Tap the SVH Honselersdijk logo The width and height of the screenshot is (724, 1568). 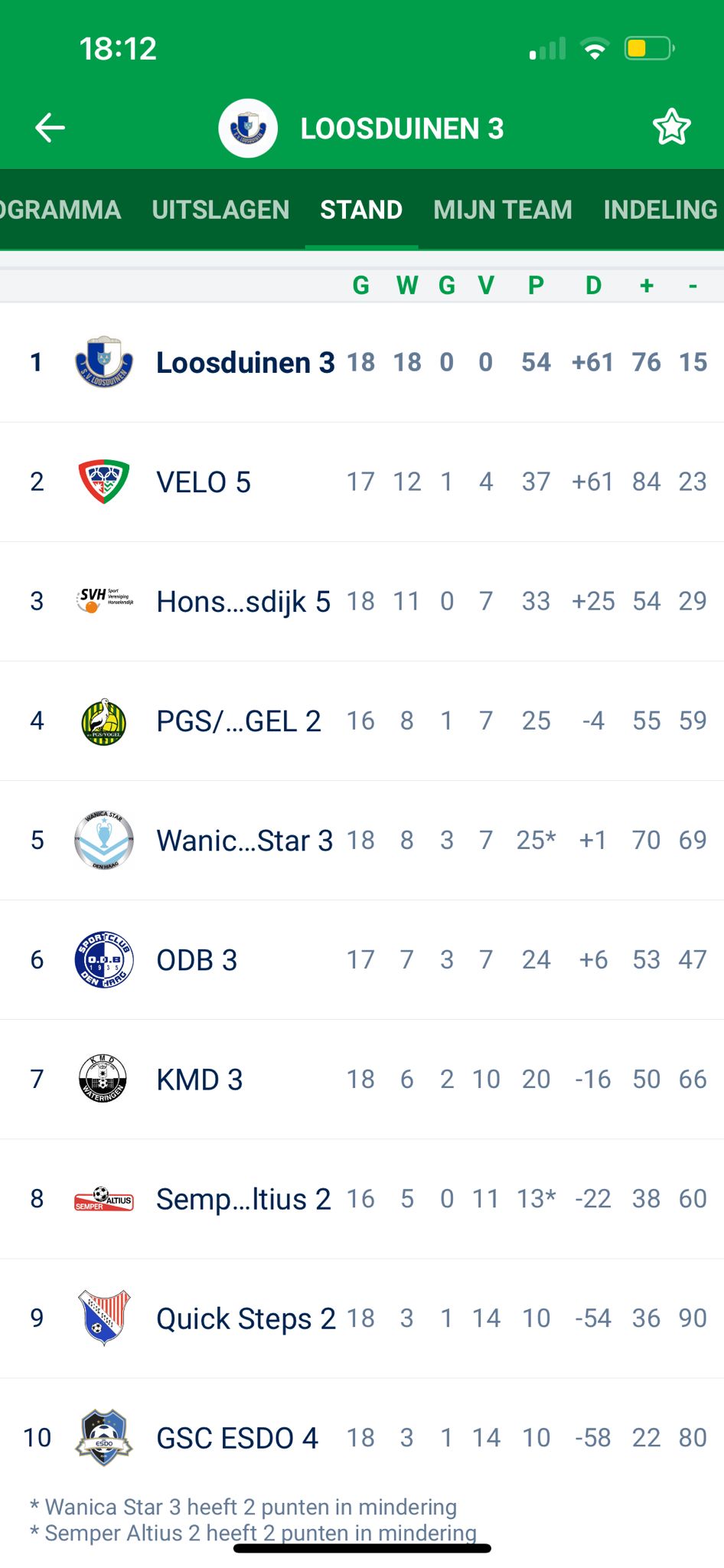point(104,600)
